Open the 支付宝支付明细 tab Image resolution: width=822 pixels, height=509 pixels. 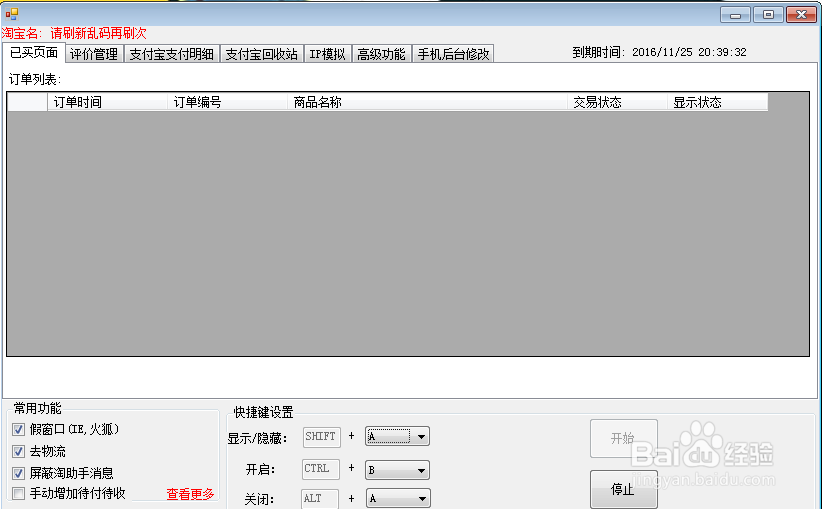[171, 54]
